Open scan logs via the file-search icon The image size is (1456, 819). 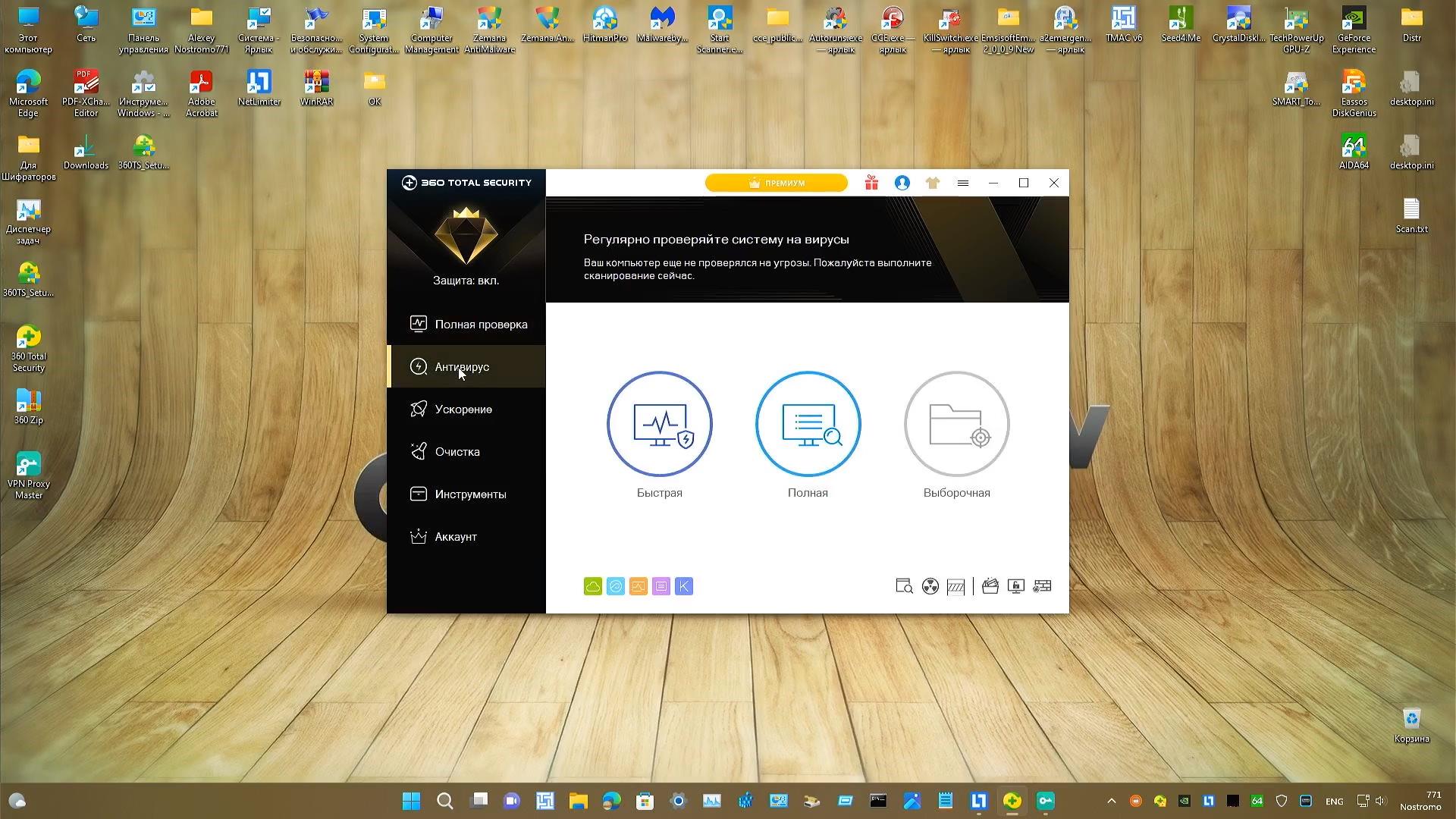click(x=903, y=586)
